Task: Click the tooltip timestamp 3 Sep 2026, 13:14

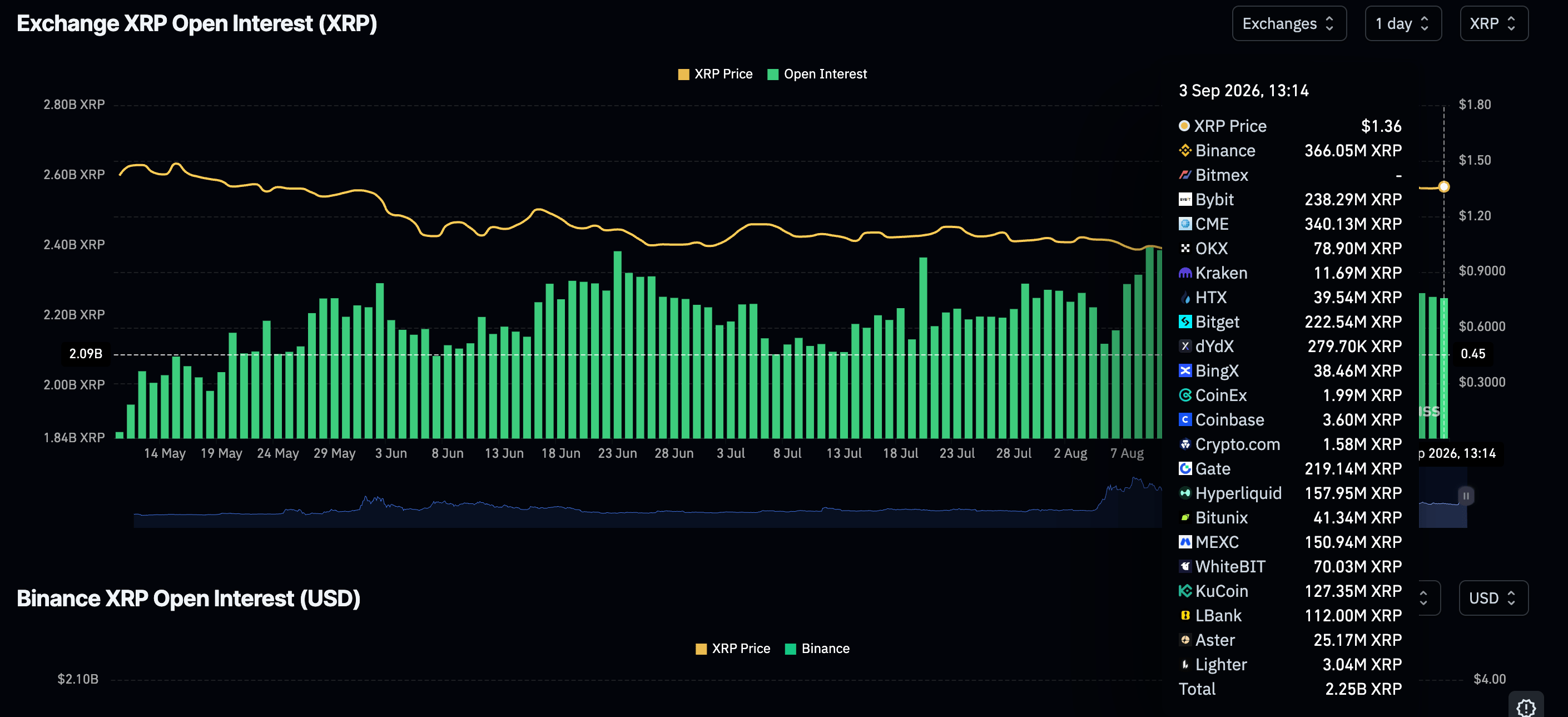Action: [x=1244, y=91]
